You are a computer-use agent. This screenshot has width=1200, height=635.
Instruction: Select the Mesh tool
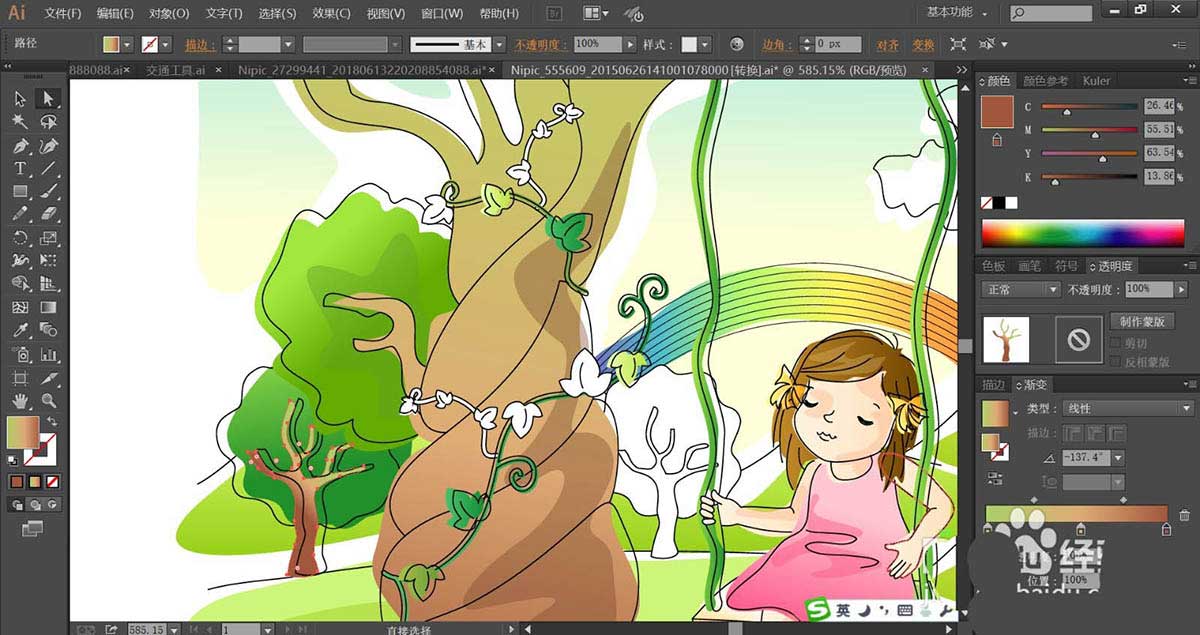[20, 307]
